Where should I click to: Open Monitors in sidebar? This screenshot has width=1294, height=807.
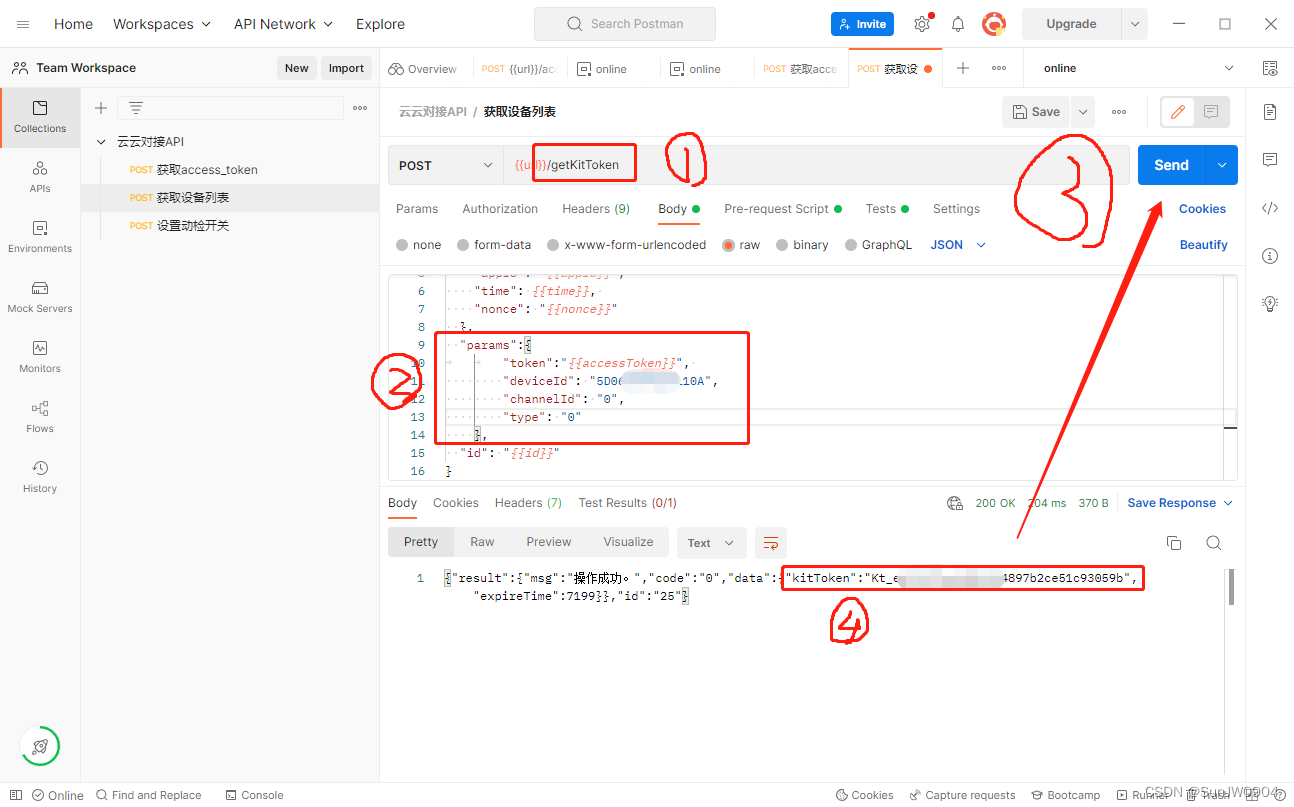click(40, 357)
